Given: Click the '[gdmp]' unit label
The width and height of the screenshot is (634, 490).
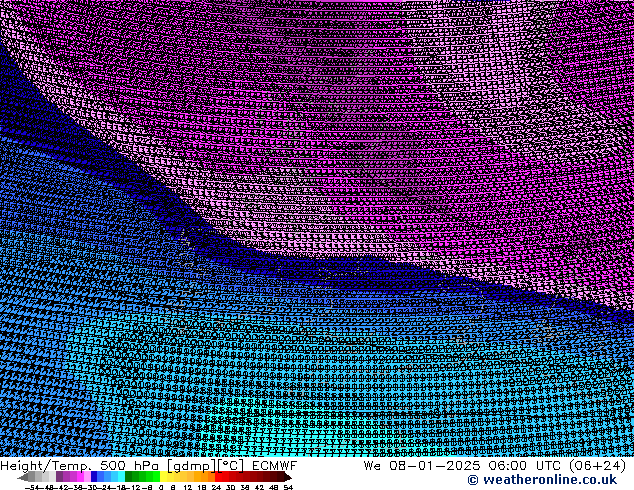Looking at the screenshot, I should point(191,466).
